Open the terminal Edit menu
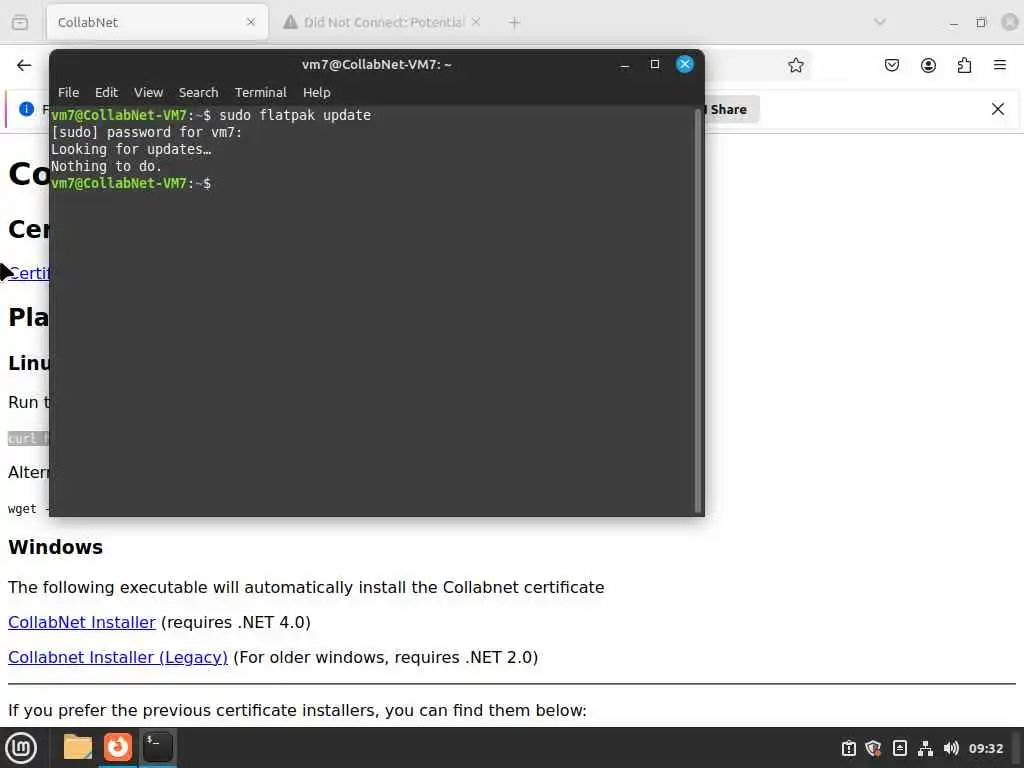This screenshot has height=768, width=1024. (x=106, y=93)
